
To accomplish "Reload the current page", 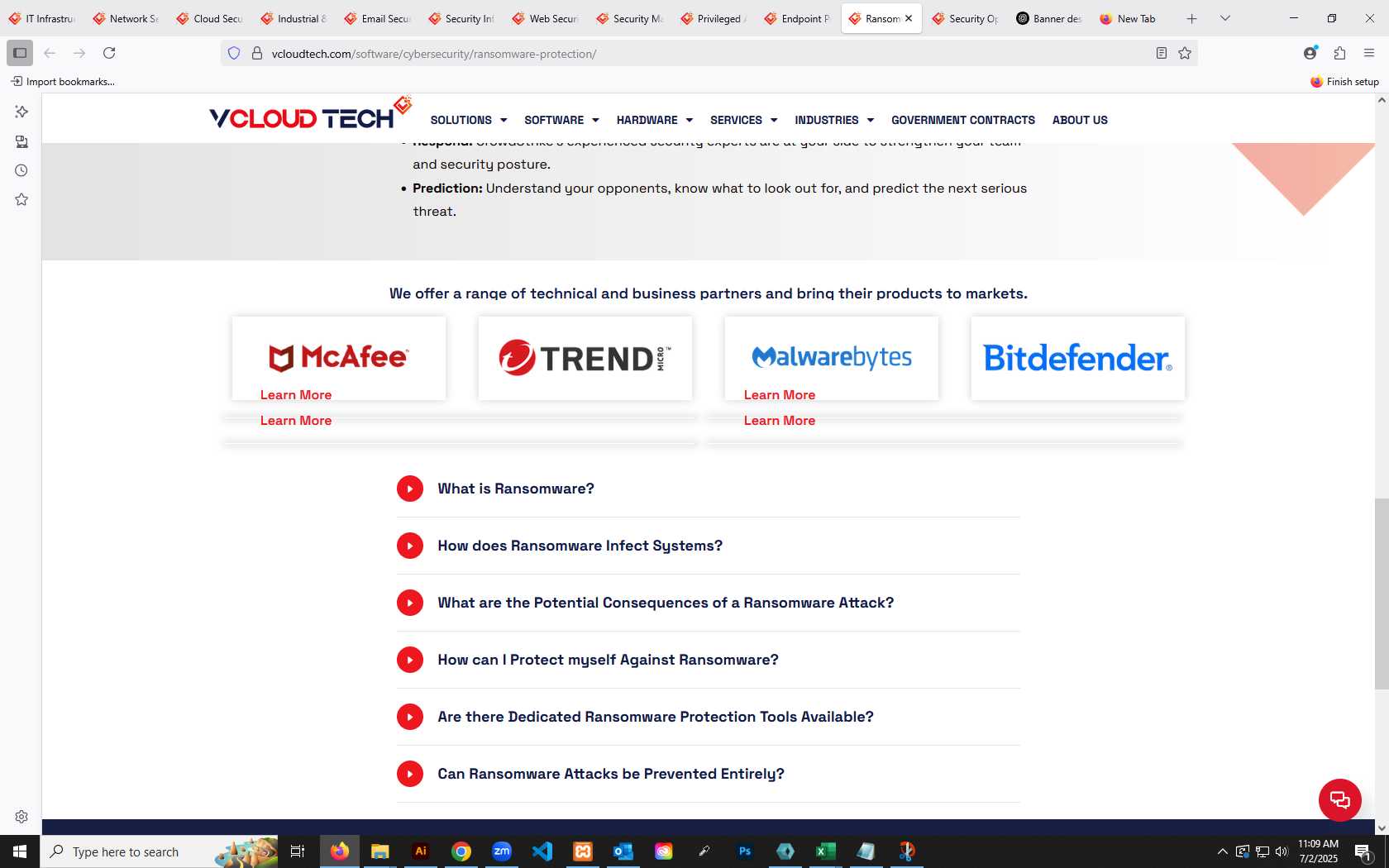I will click(x=109, y=53).
